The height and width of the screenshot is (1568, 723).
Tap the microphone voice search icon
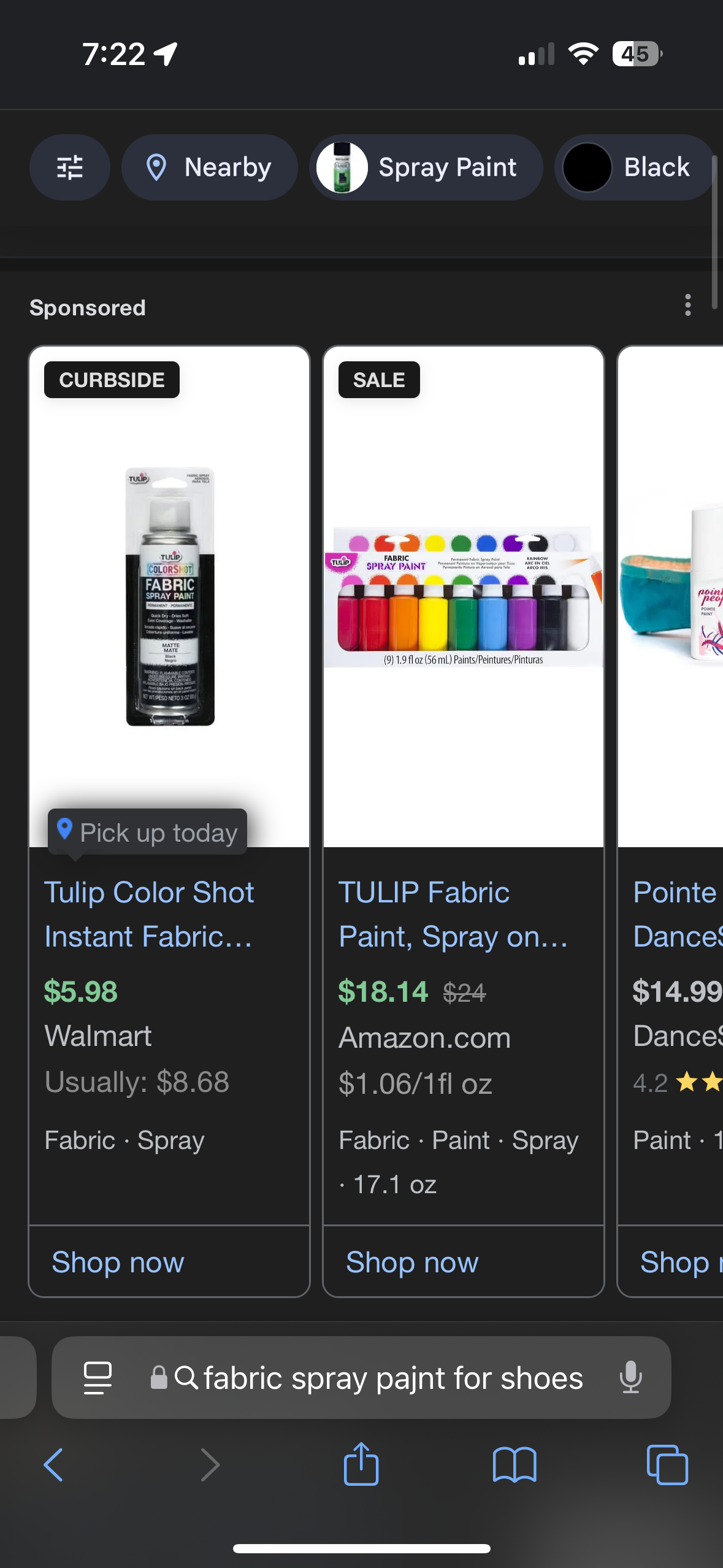(630, 1377)
